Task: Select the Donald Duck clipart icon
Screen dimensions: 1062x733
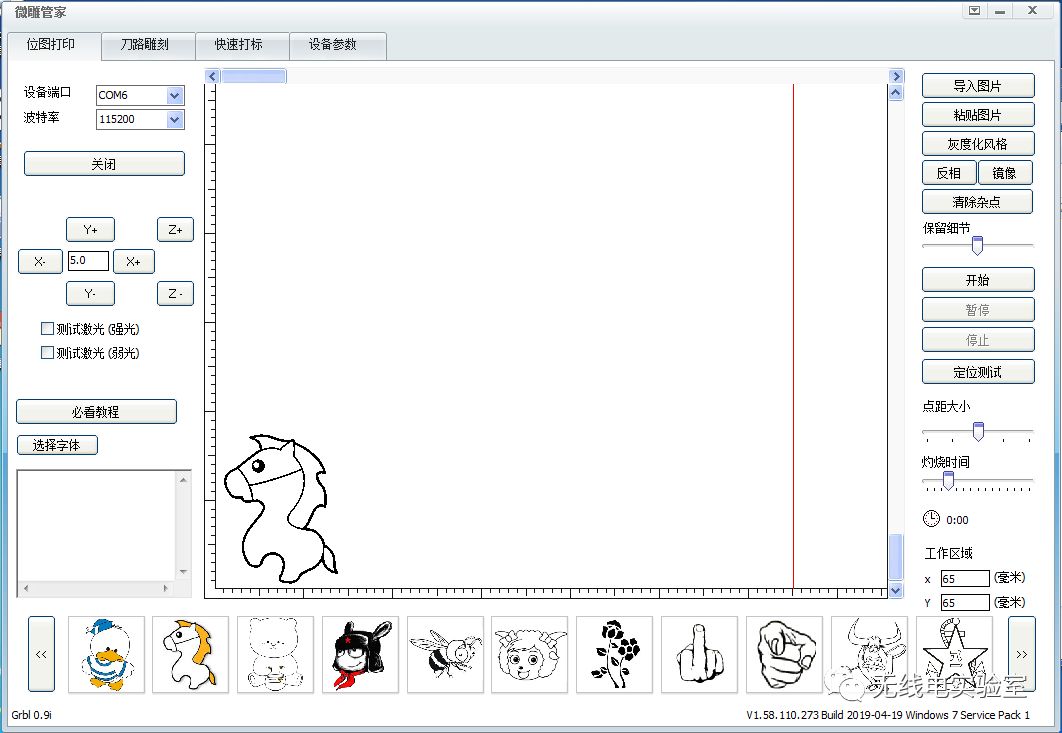Action: (x=105, y=655)
